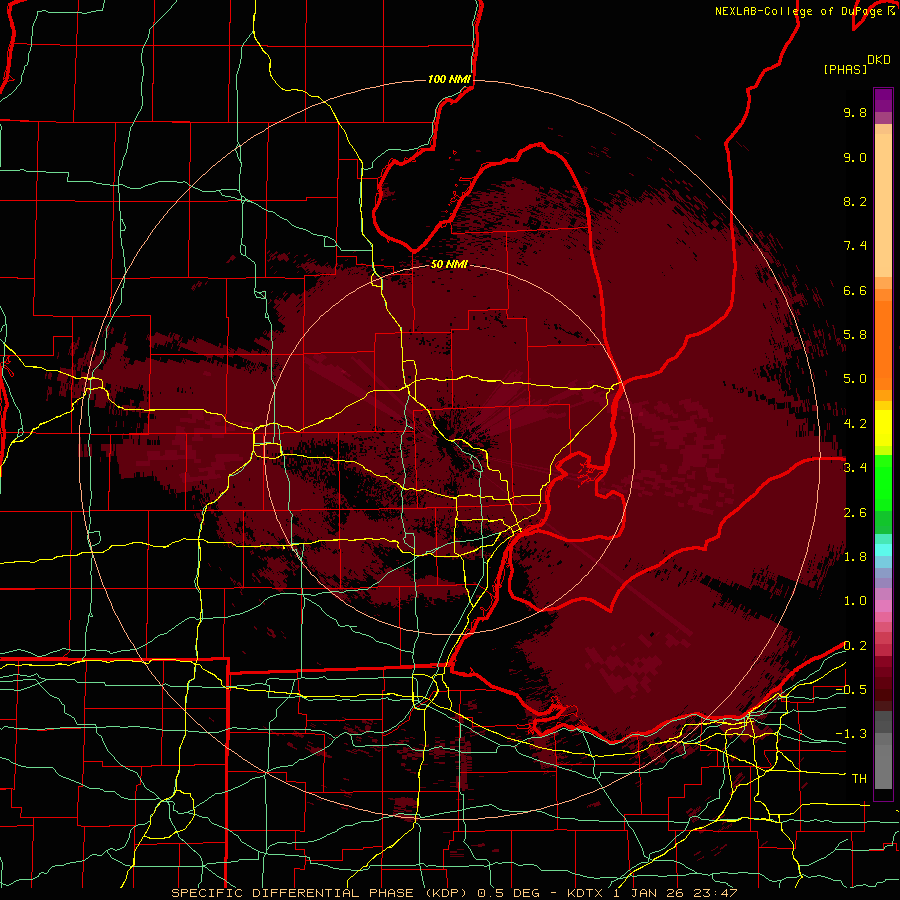Pick the pink color bar segment
Viewport: 900px width, 900px height.
pyautogui.click(x=883, y=606)
